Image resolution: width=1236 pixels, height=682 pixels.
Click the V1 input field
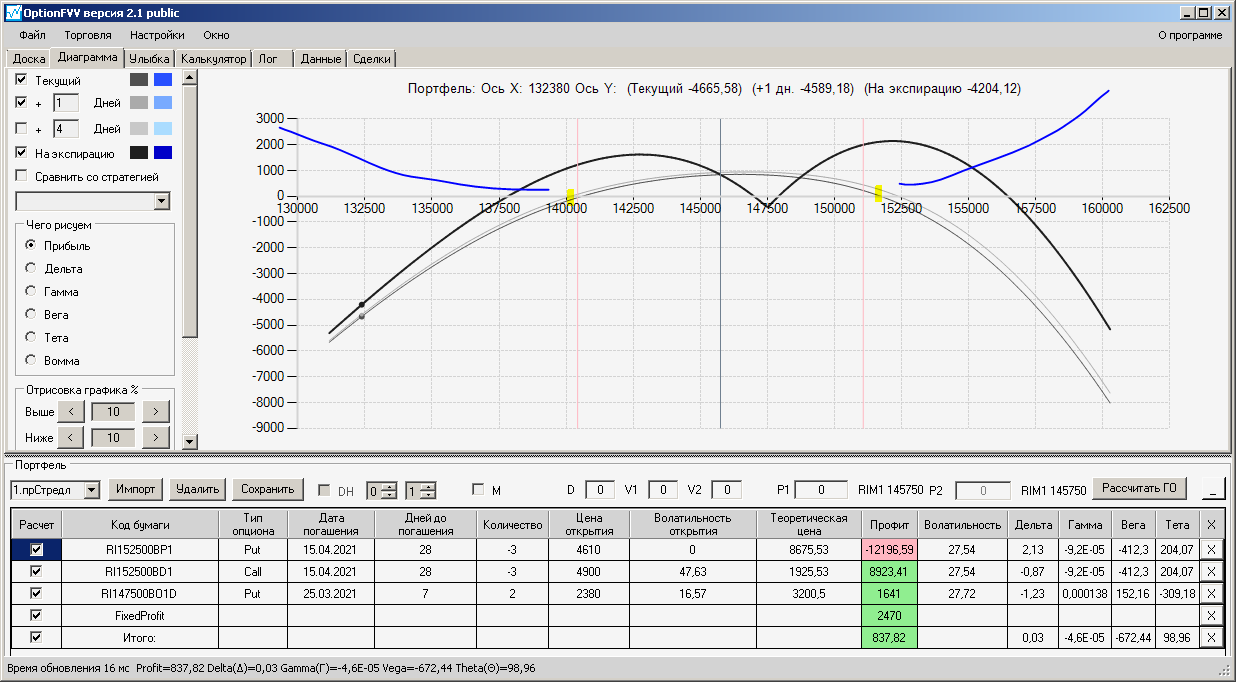tap(663, 490)
